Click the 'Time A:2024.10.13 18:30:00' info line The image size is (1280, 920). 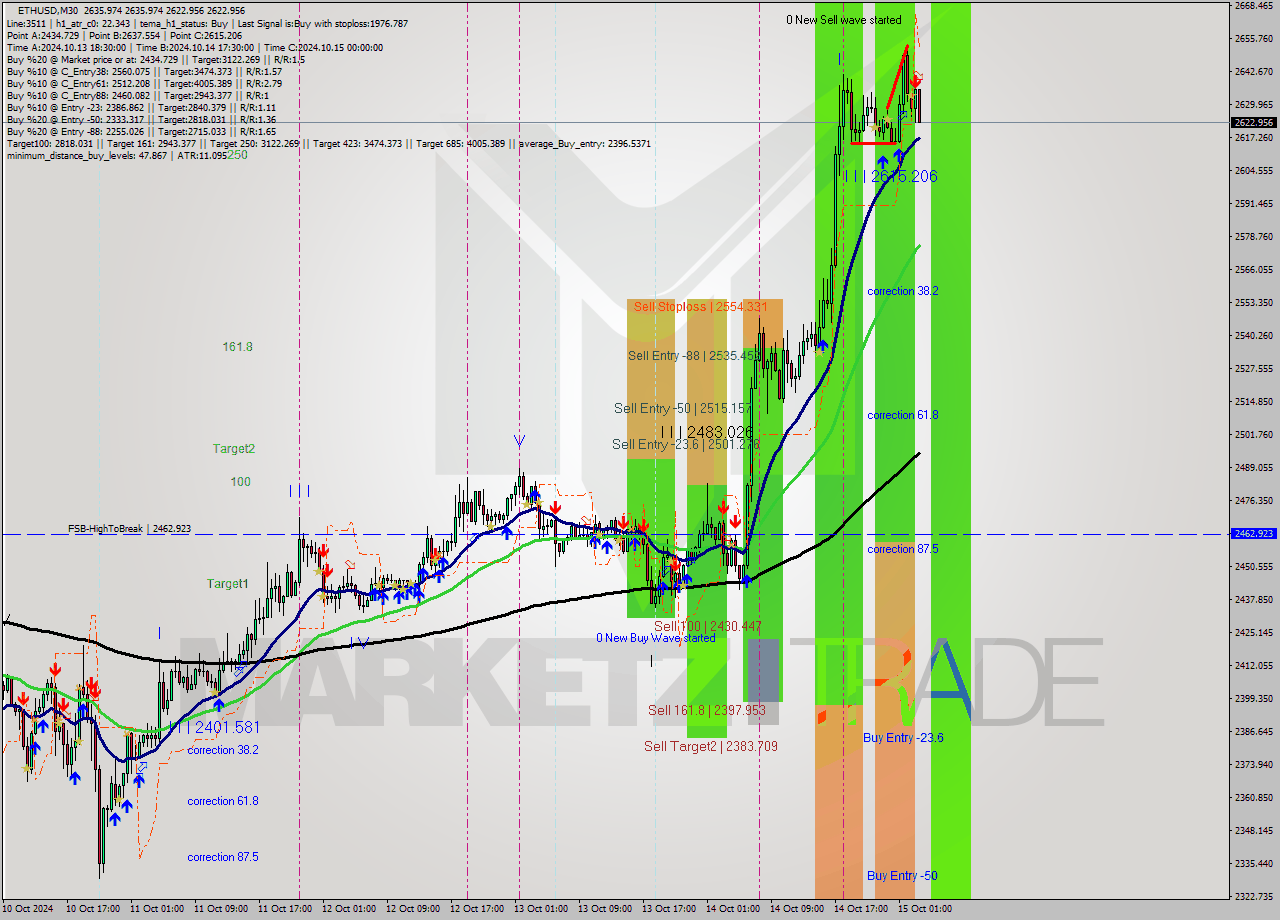click(x=194, y=47)
